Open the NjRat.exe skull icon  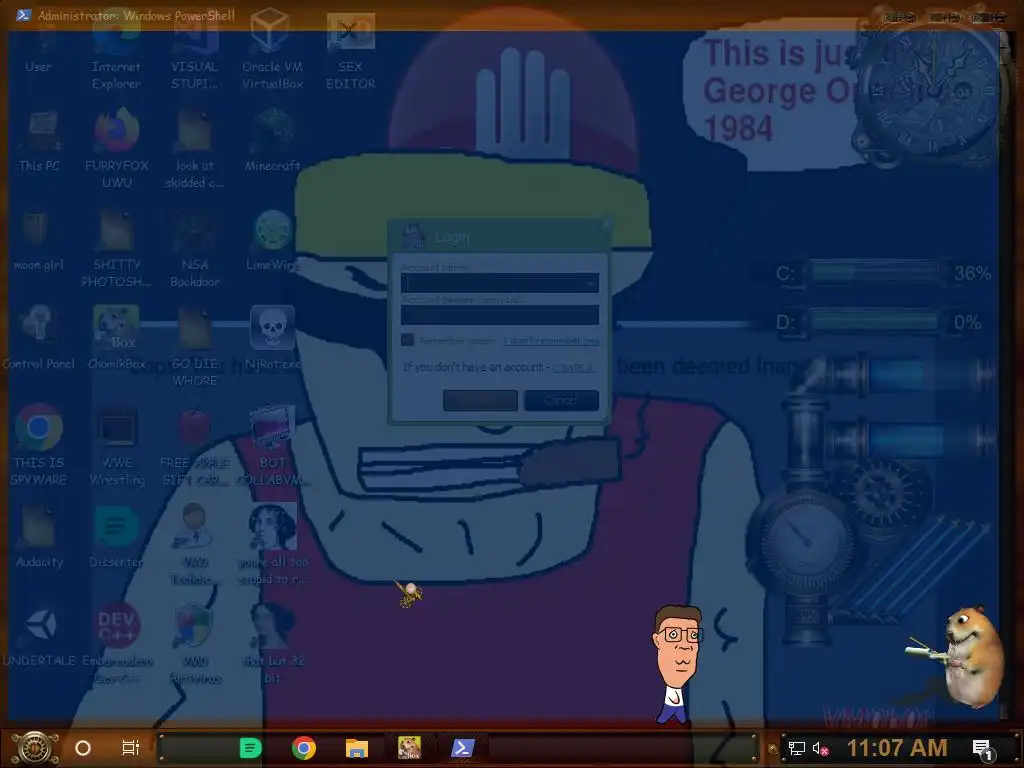273,337
